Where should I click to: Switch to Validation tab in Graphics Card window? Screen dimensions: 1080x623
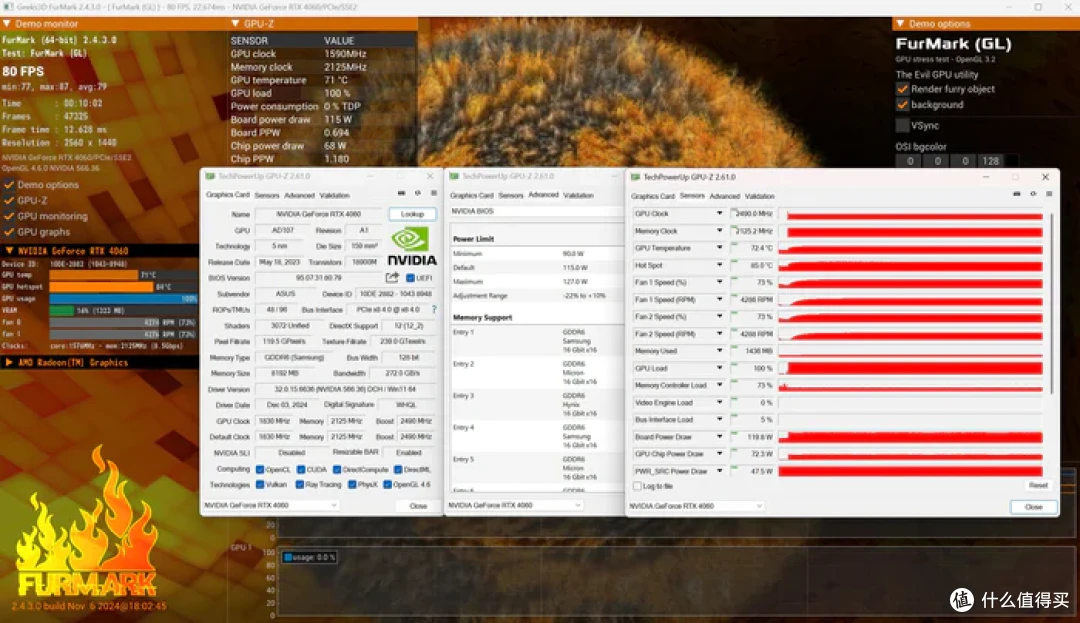(334, 196)
